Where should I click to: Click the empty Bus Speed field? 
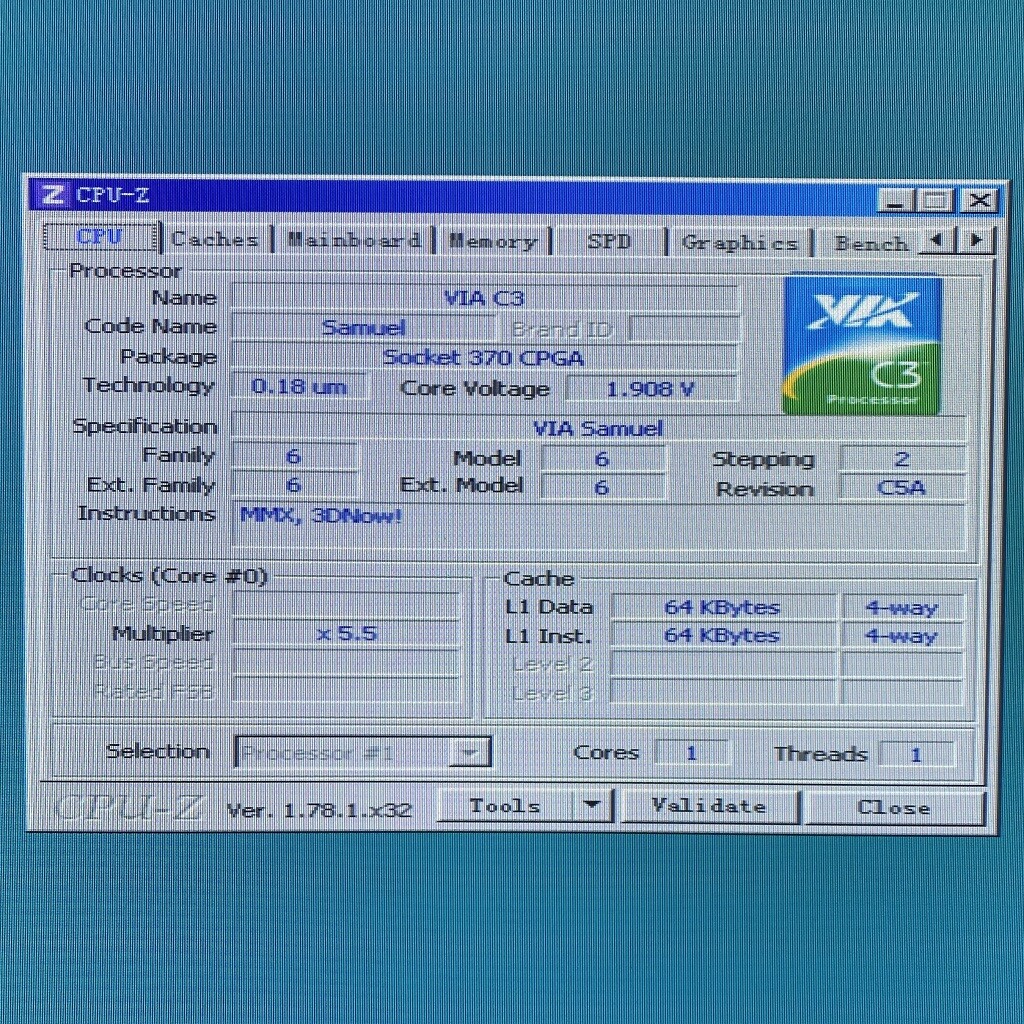(347, 662)
